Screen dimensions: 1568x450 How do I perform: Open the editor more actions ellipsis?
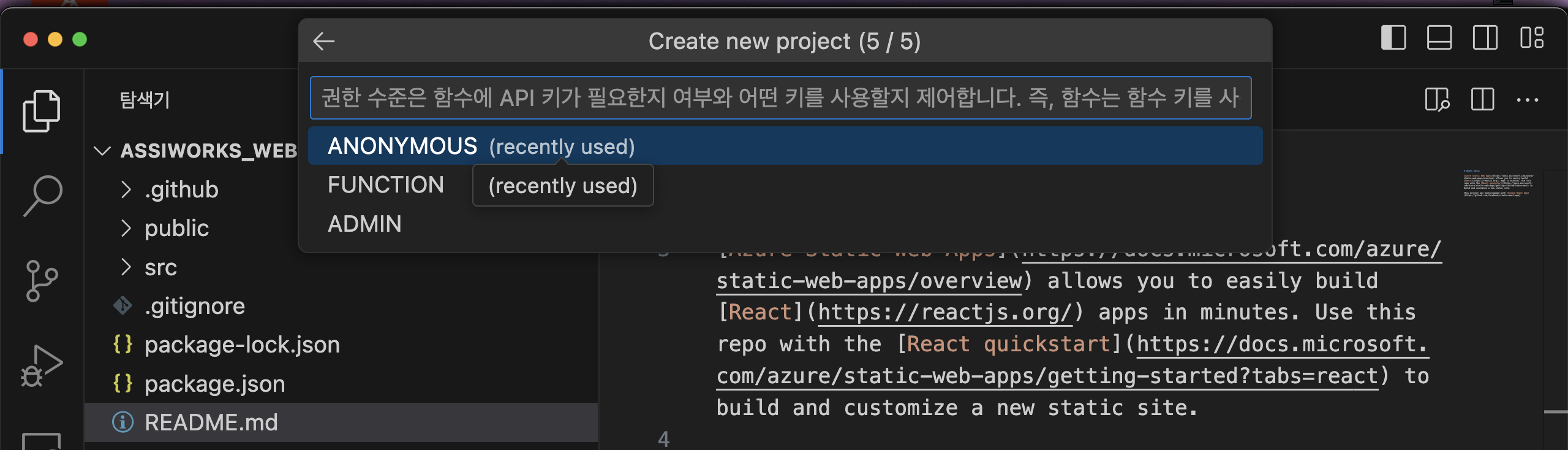pos(1527,99)
